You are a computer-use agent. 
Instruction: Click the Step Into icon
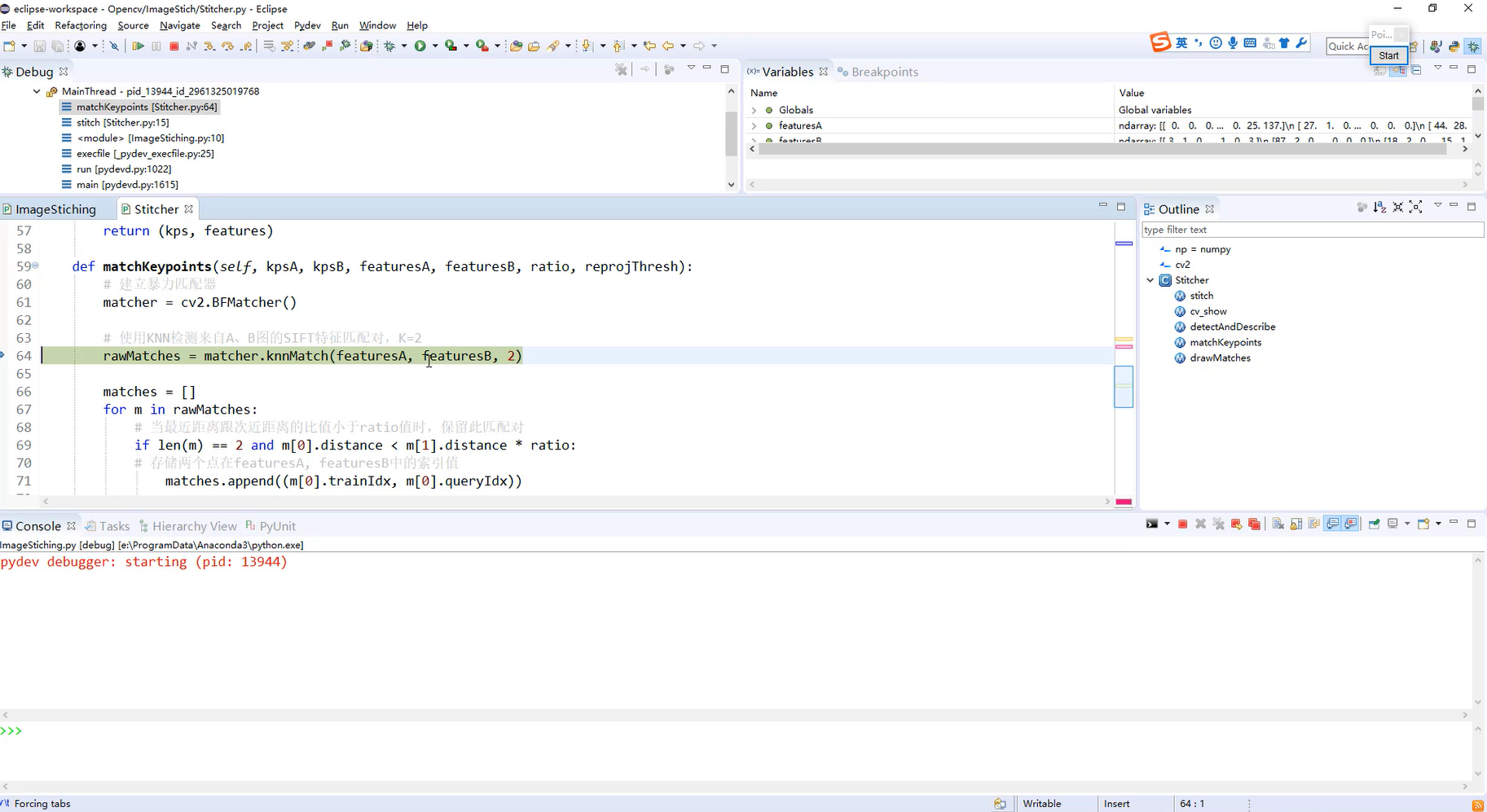209,46
